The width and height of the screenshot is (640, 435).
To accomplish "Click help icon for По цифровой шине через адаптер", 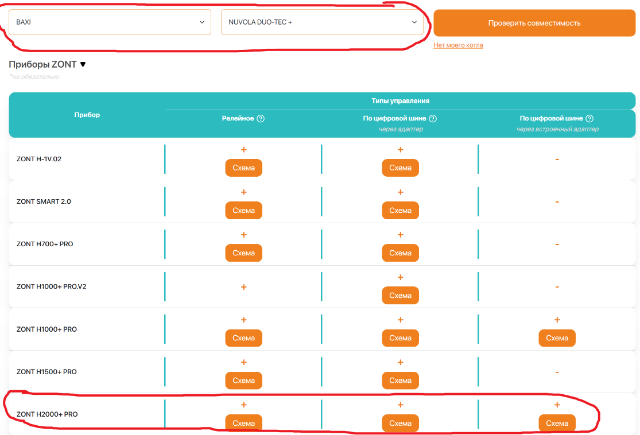I will coord(433,118).
